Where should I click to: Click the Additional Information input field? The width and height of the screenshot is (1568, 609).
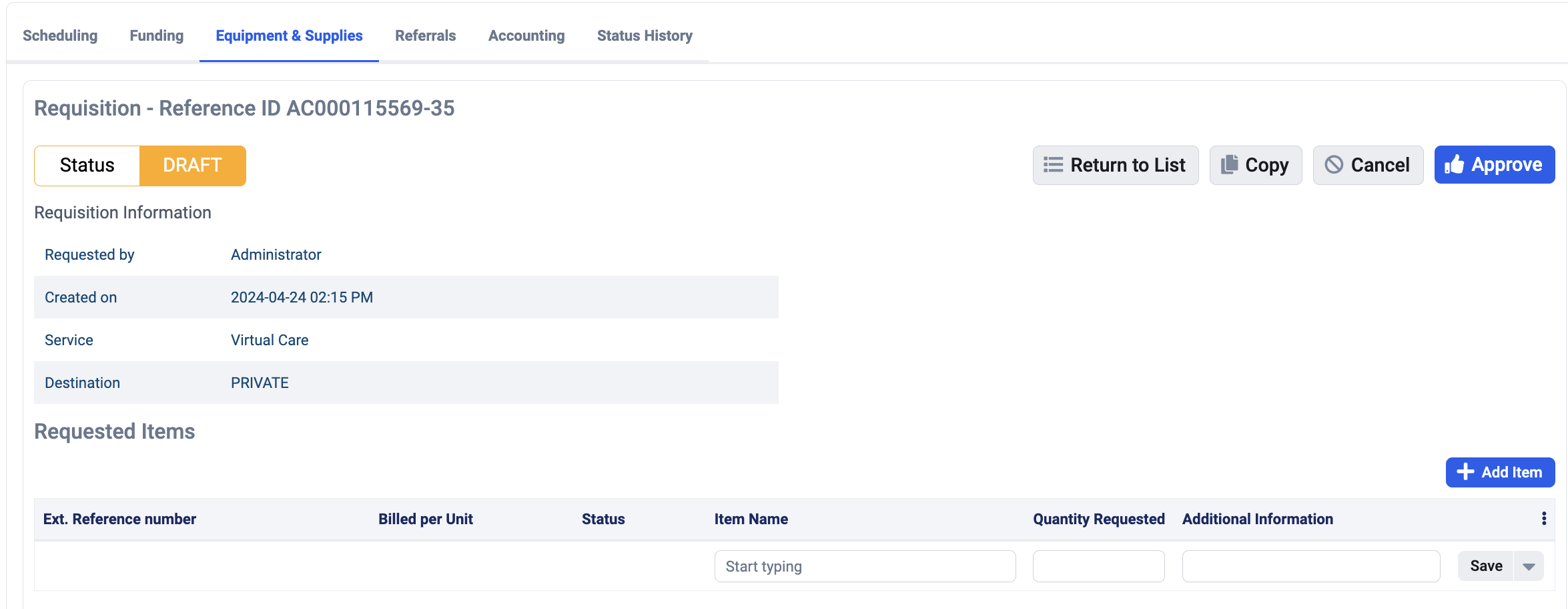pos(1310,566)
